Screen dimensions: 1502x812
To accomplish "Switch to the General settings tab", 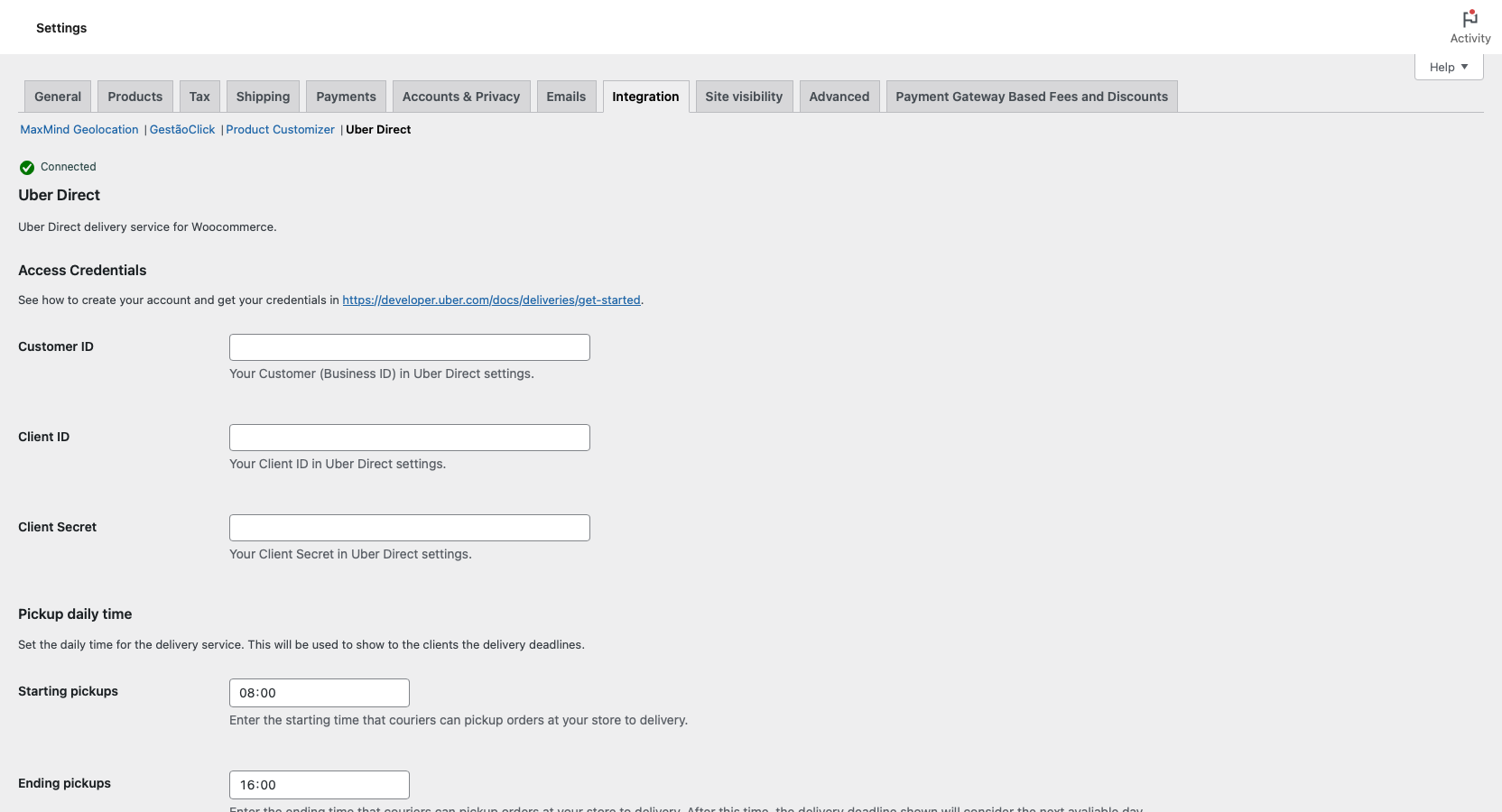I will point(57,96).
